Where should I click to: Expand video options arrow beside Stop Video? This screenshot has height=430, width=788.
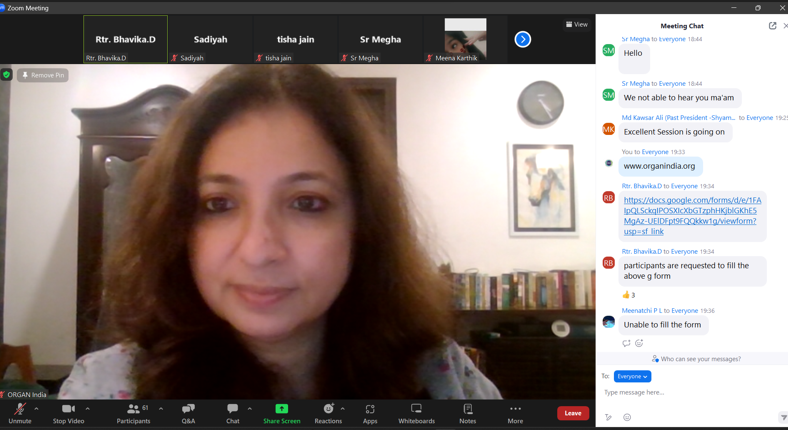coord(88,408)
